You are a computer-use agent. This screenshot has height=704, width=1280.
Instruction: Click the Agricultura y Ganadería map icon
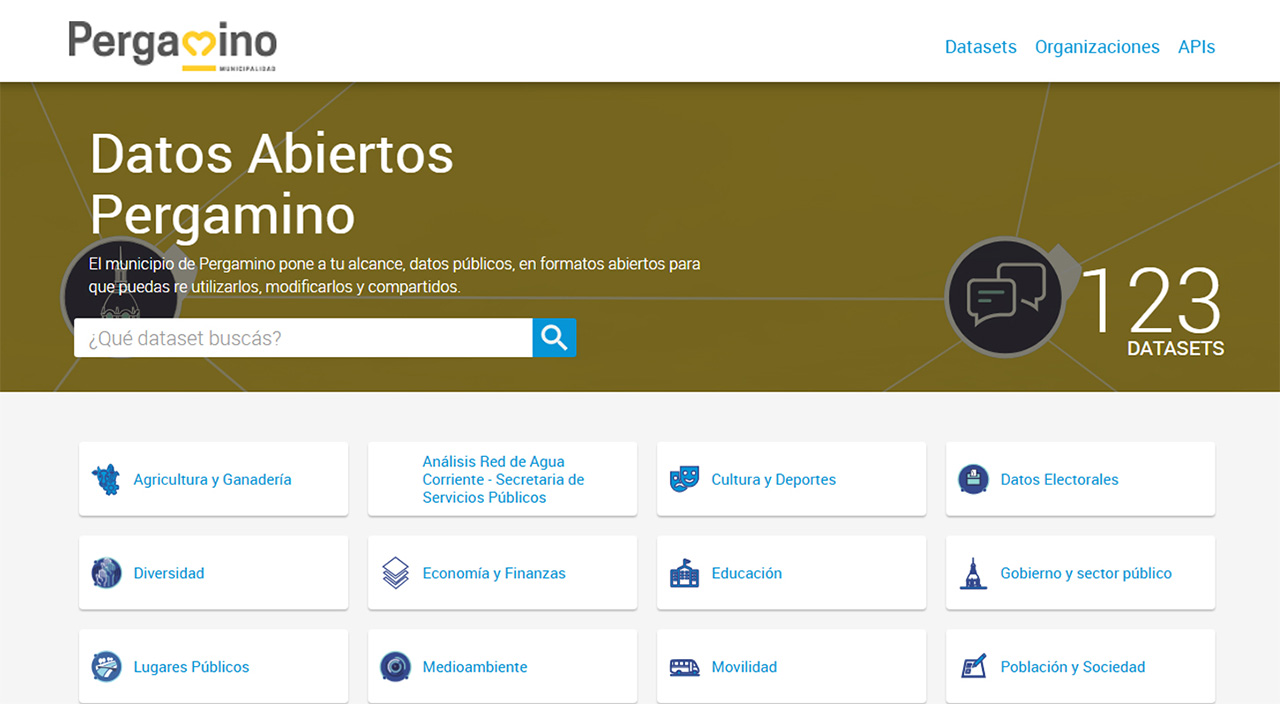[106, 480]
